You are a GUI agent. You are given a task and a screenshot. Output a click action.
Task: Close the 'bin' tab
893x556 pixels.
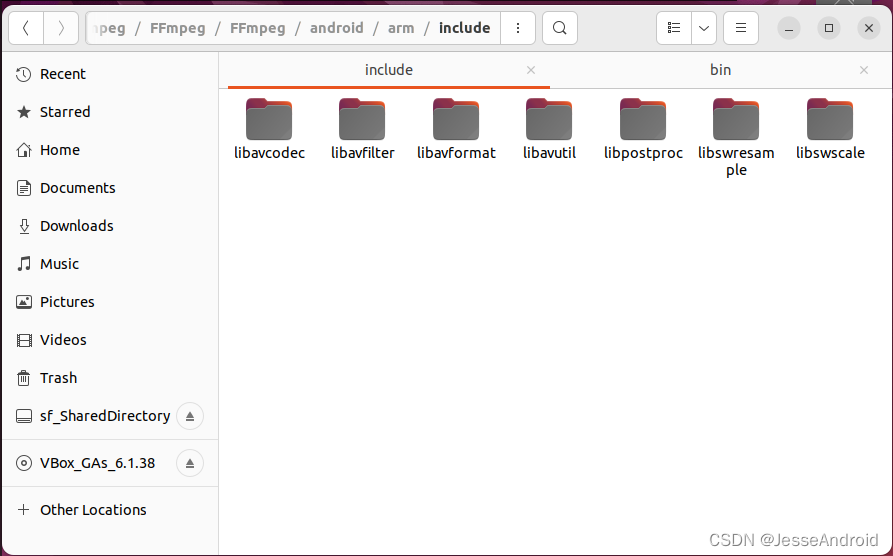coord(864,70)
